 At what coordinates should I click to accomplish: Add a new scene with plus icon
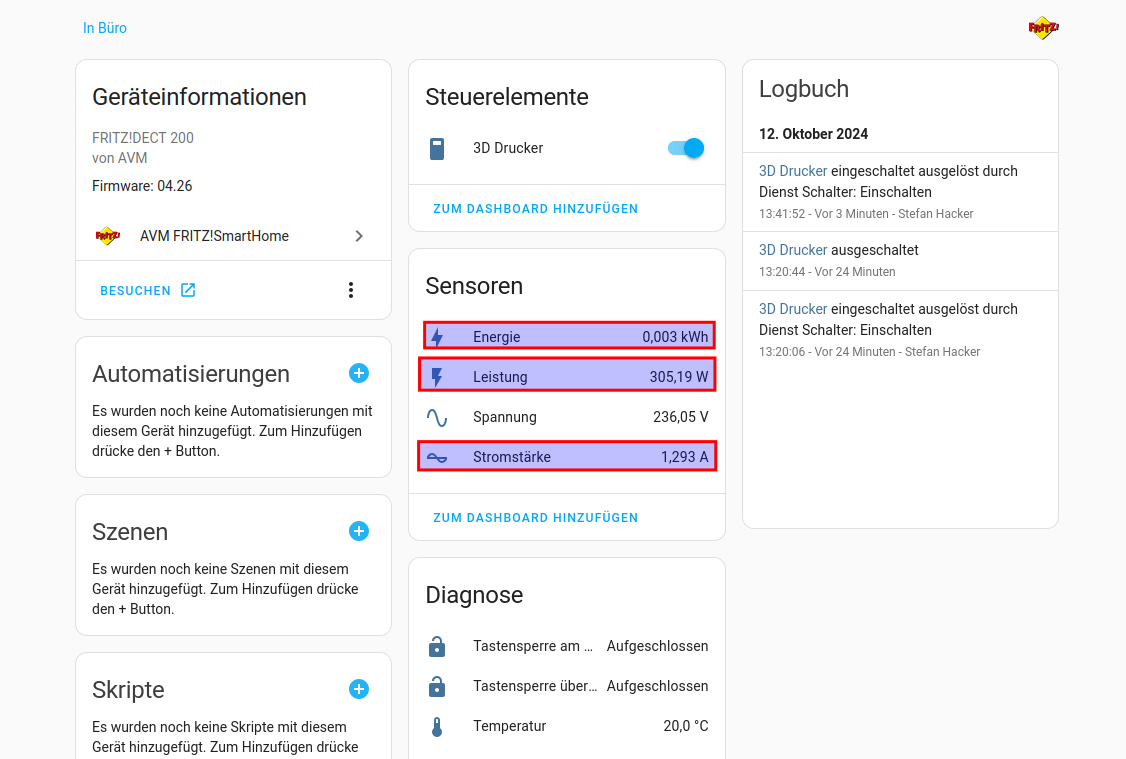[359, 531]
